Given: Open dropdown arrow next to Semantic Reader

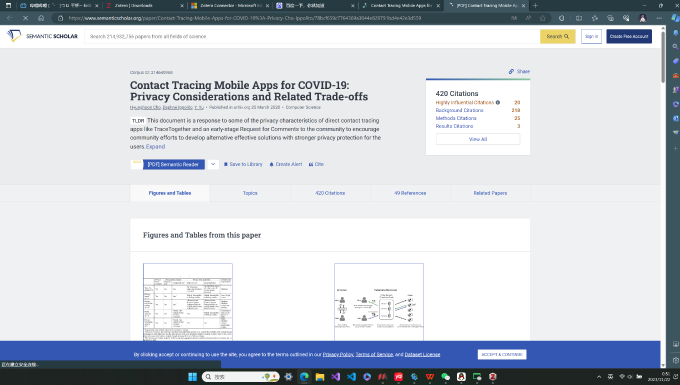Looking at the screenshot, I should tap(213, 164).
